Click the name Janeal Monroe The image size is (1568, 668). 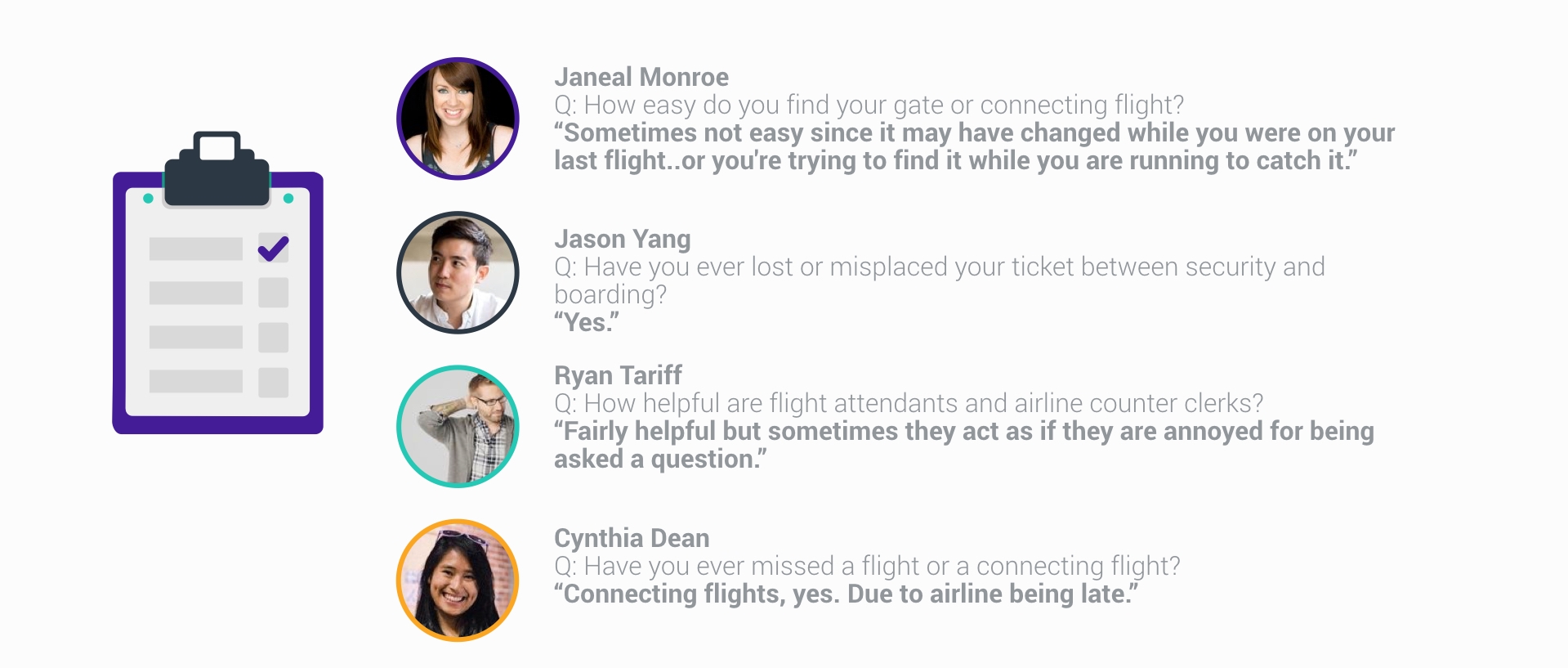(x=641, y=77)
